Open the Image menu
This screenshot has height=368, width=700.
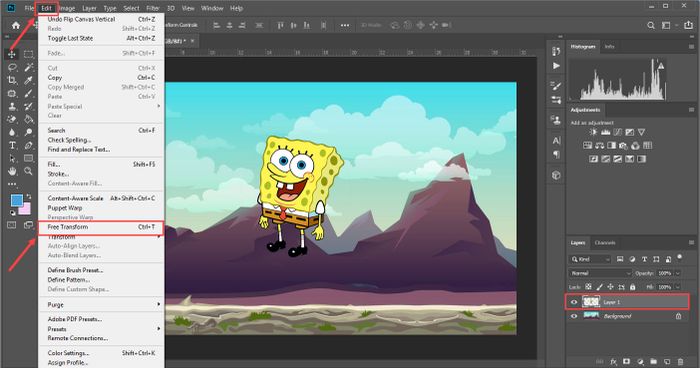(67, 8)
